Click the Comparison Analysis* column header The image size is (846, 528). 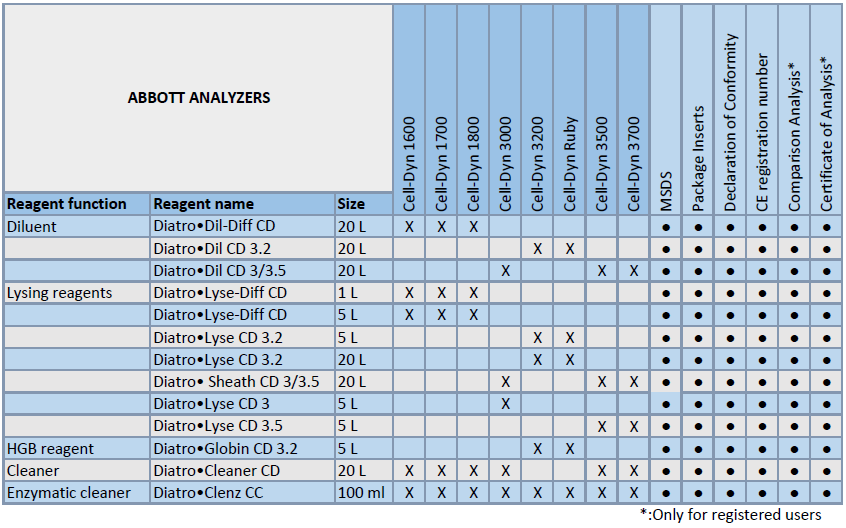pos(794,109)
